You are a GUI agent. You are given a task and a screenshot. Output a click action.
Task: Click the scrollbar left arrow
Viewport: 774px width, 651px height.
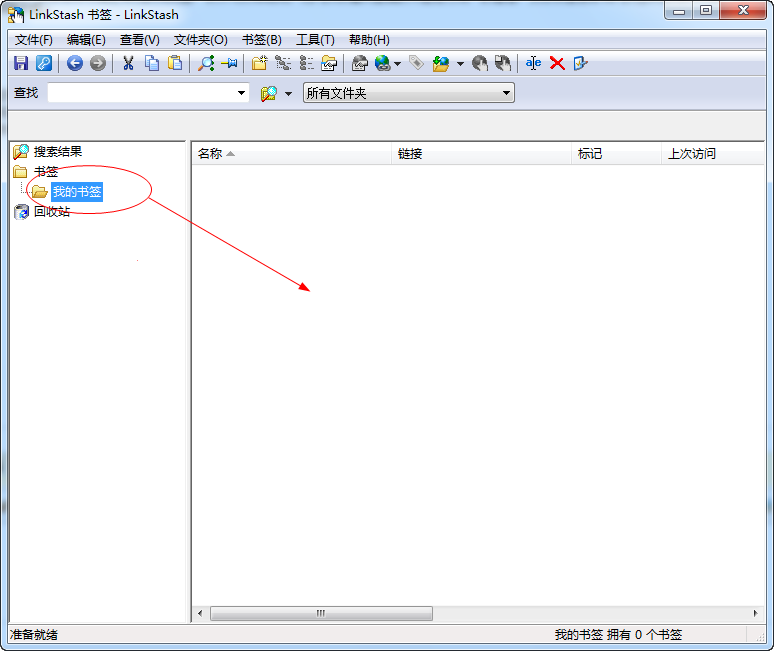[x=200, y=613]
